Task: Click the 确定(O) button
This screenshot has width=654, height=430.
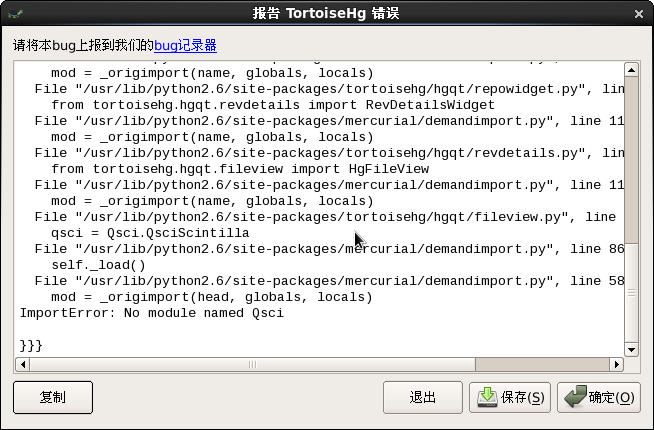Action: 599,397
